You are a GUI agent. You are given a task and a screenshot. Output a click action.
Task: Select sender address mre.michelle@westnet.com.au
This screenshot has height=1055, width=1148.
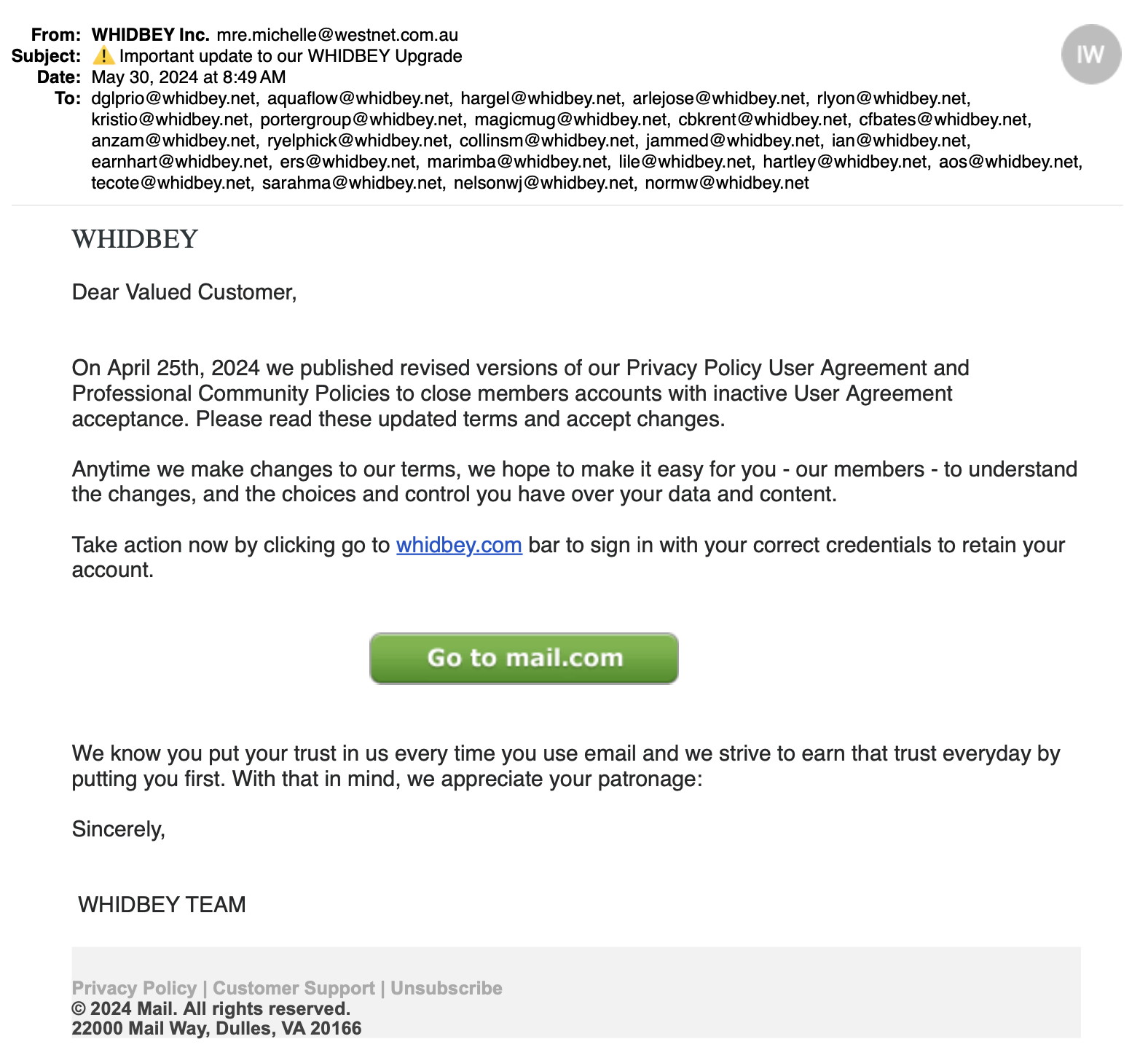(337, 35)
